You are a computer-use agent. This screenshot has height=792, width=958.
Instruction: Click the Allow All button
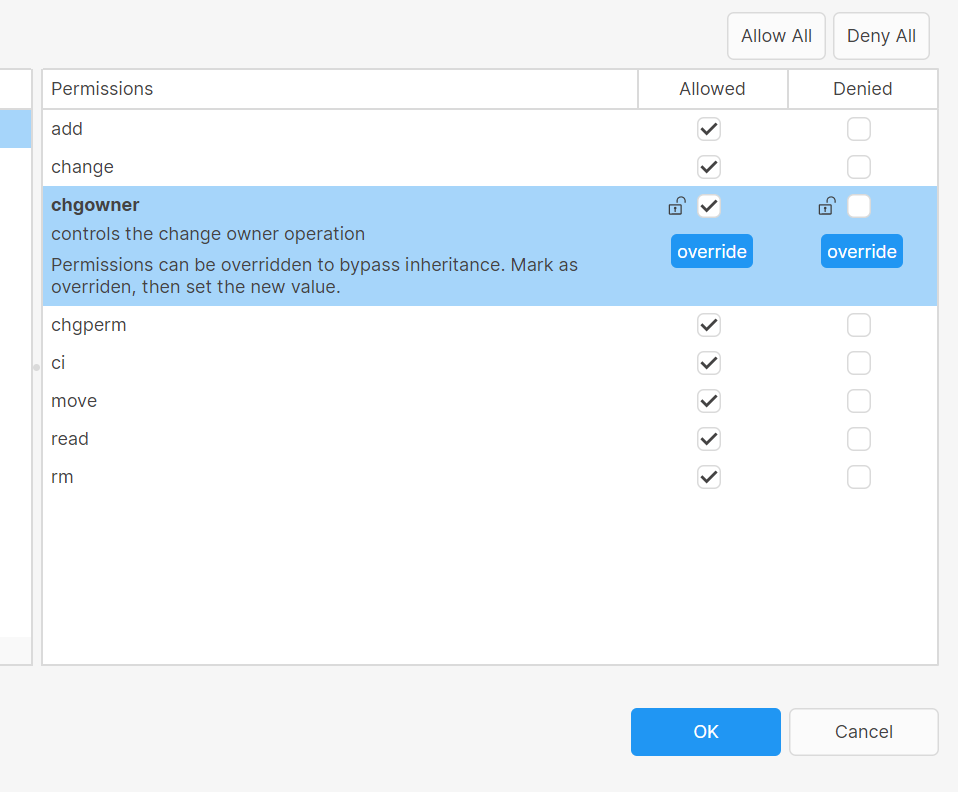click(x=776, y=35)
